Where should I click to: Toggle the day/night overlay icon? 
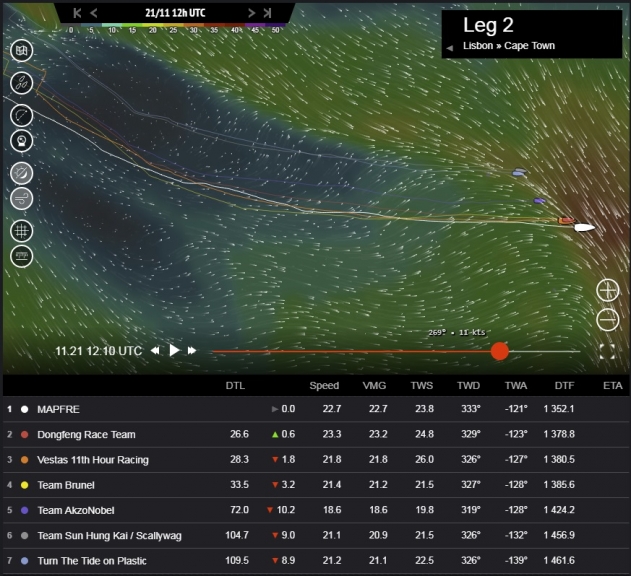21,173
